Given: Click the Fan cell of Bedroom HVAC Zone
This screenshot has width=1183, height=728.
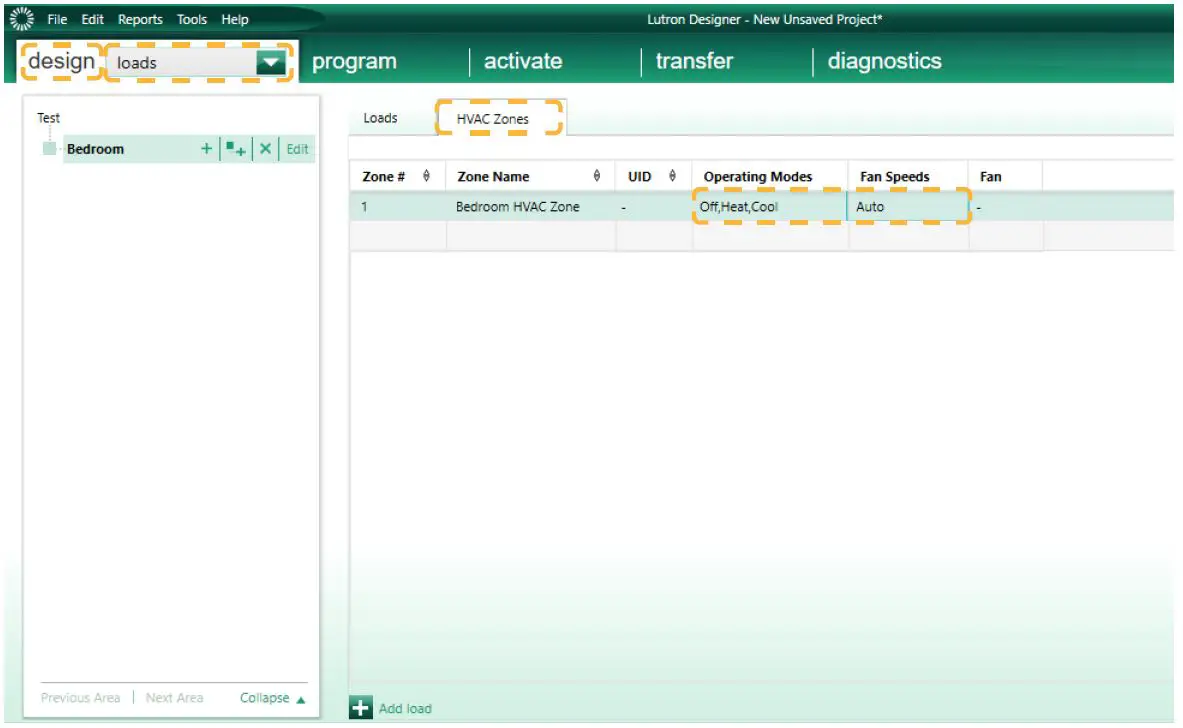Looking at the screenshot, I should [1006, 207].
